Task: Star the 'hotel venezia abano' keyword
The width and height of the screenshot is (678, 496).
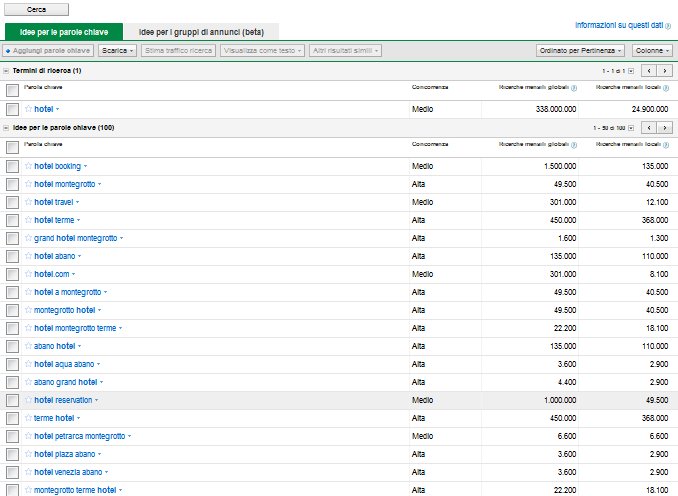Action: pos(29,472)
